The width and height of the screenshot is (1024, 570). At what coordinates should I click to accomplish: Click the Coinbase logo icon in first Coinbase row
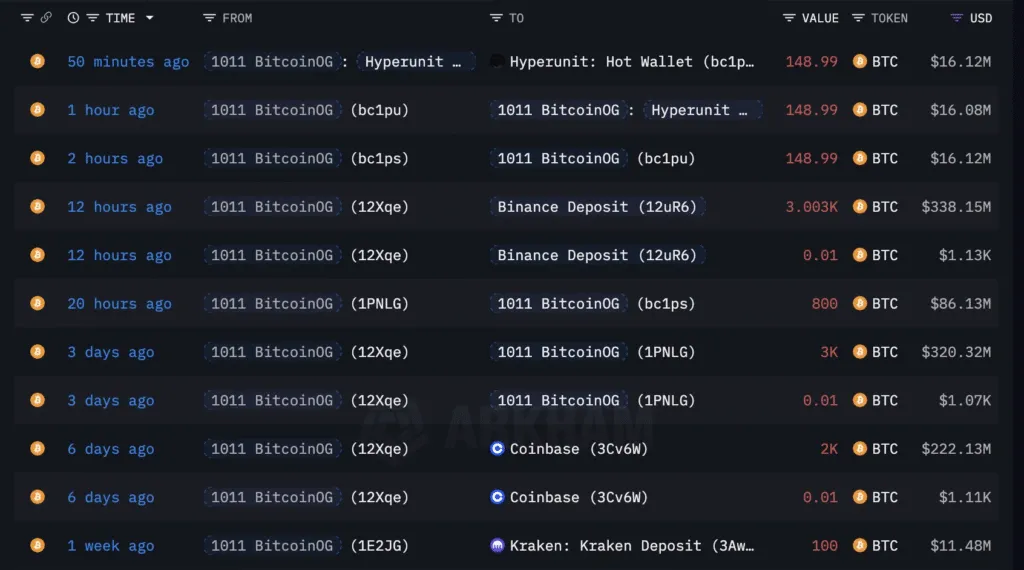(498, 449)
